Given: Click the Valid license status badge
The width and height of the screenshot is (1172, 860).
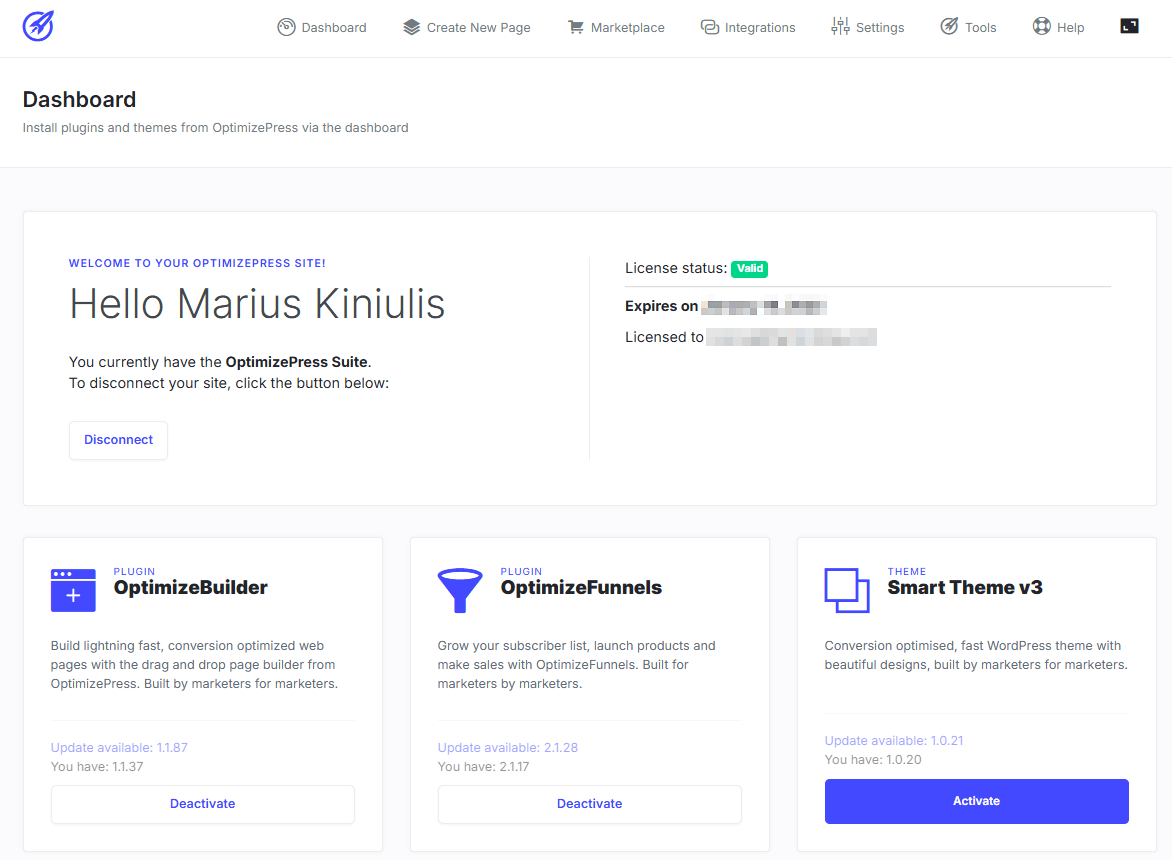Looking at the screenshot, I should pyautogui.click(x=749, y=268).
